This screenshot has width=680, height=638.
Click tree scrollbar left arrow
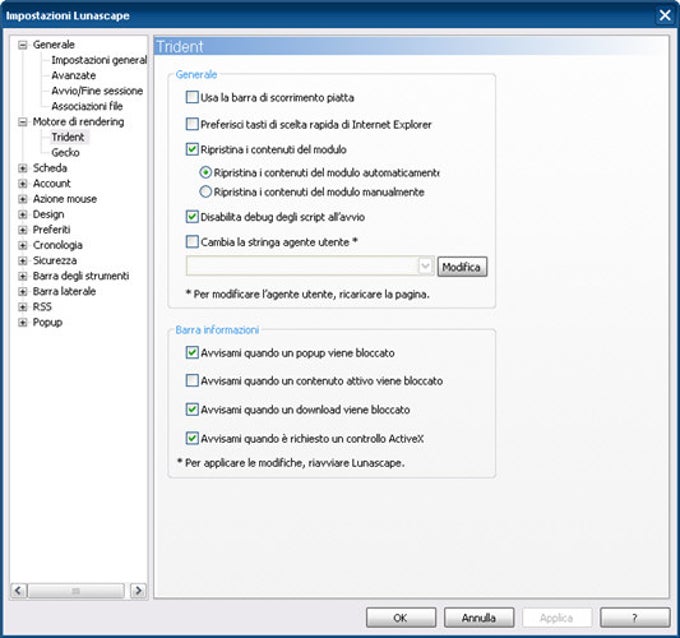click(x=19, y=590)
